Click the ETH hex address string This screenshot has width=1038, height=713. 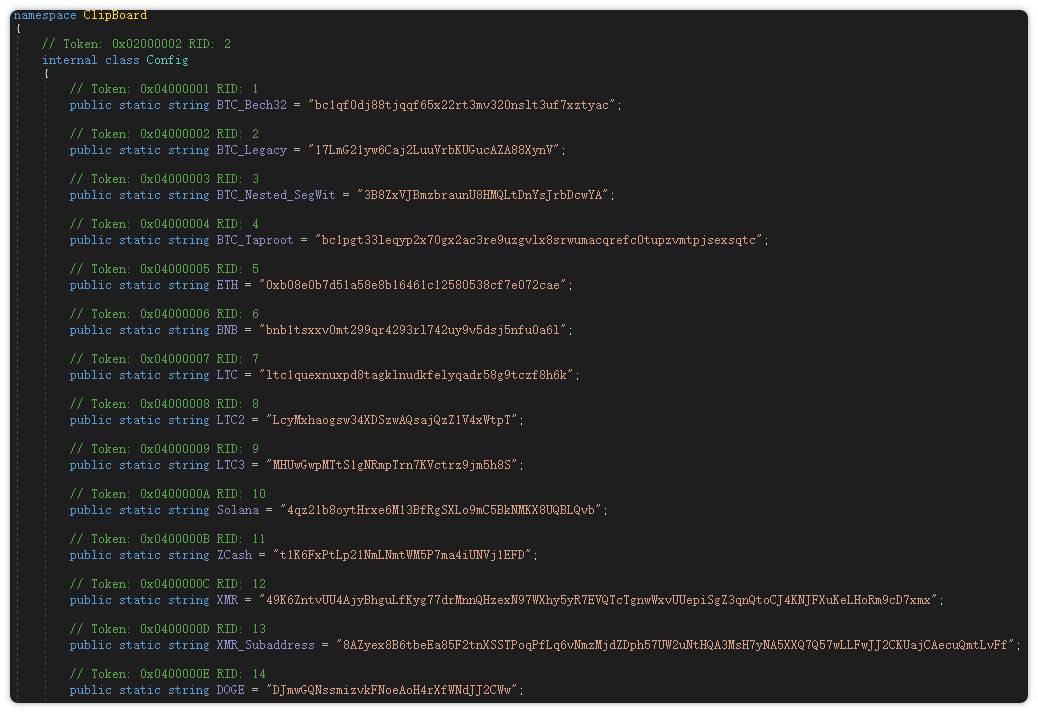(x=414, y=285)
